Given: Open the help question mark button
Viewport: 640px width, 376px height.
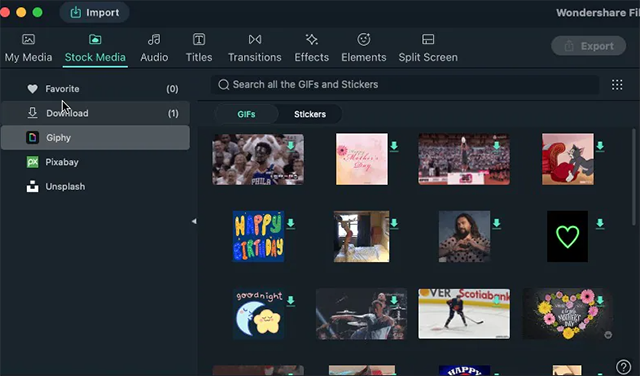Looking at the screenshot, I should (x=623, y=366).
